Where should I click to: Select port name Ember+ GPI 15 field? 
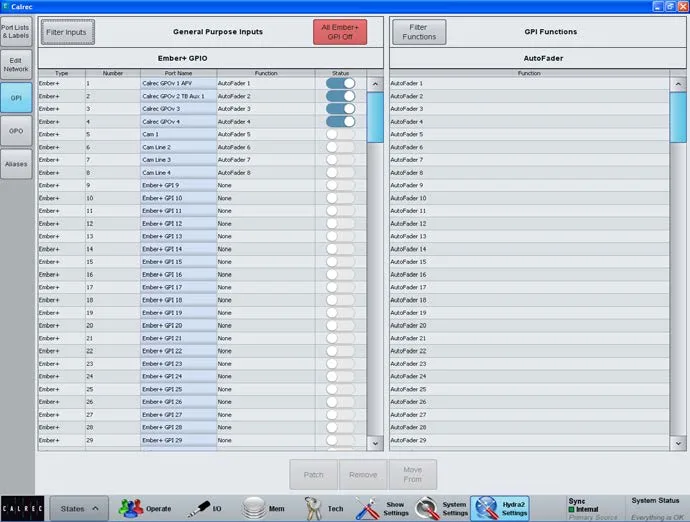pos(178,262)
